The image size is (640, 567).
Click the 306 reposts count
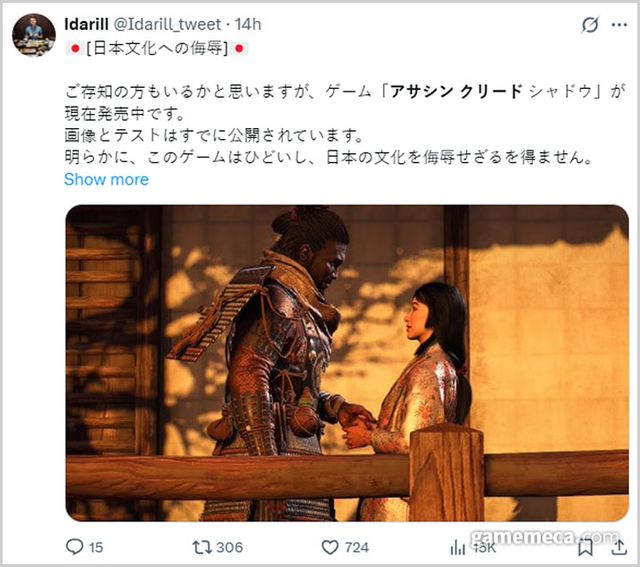(230, 547)
